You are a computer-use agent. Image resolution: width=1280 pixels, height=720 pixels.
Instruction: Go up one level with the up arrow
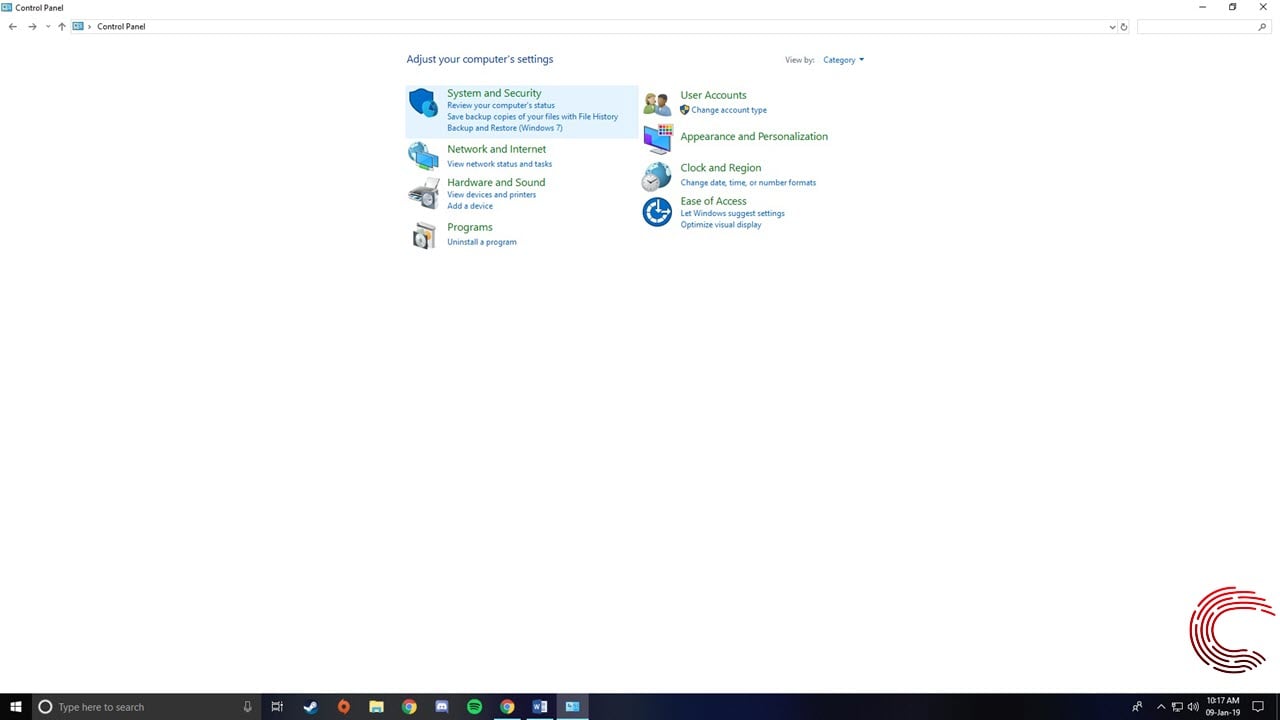[62, 27]
